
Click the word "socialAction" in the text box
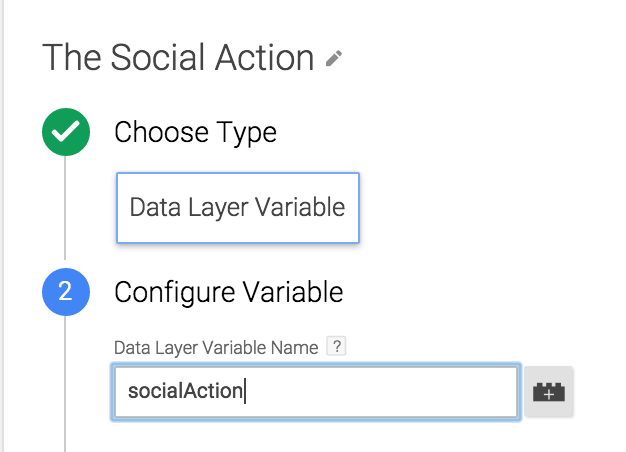185,391
